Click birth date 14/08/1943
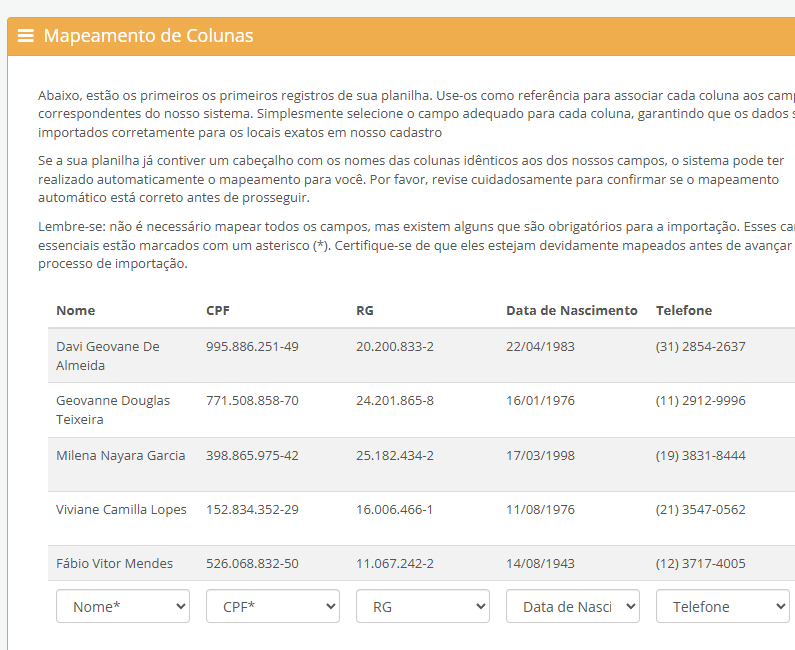 (540, 563)
